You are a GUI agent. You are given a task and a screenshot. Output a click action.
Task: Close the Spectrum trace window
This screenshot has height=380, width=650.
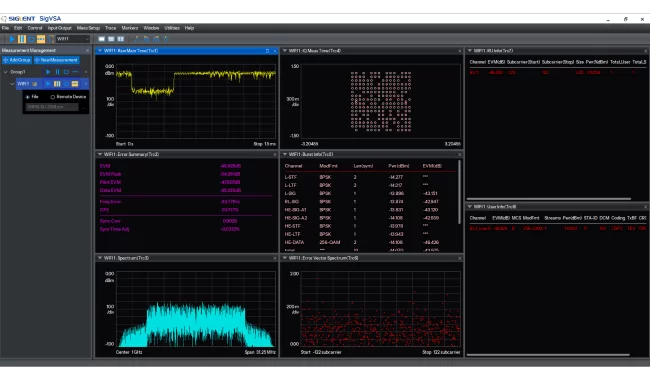point(274,258)
